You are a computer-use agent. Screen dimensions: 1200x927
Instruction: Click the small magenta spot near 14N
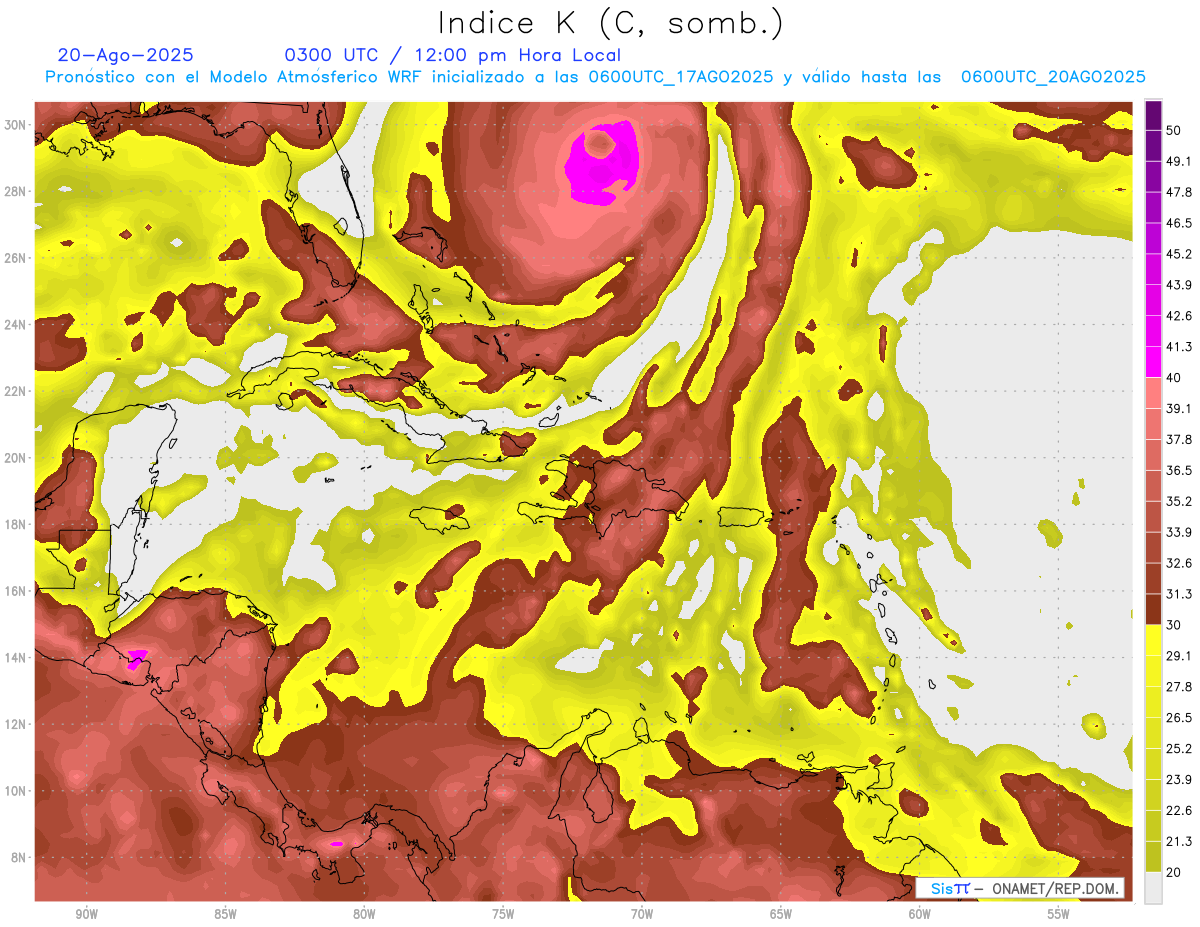click(137, 659)
